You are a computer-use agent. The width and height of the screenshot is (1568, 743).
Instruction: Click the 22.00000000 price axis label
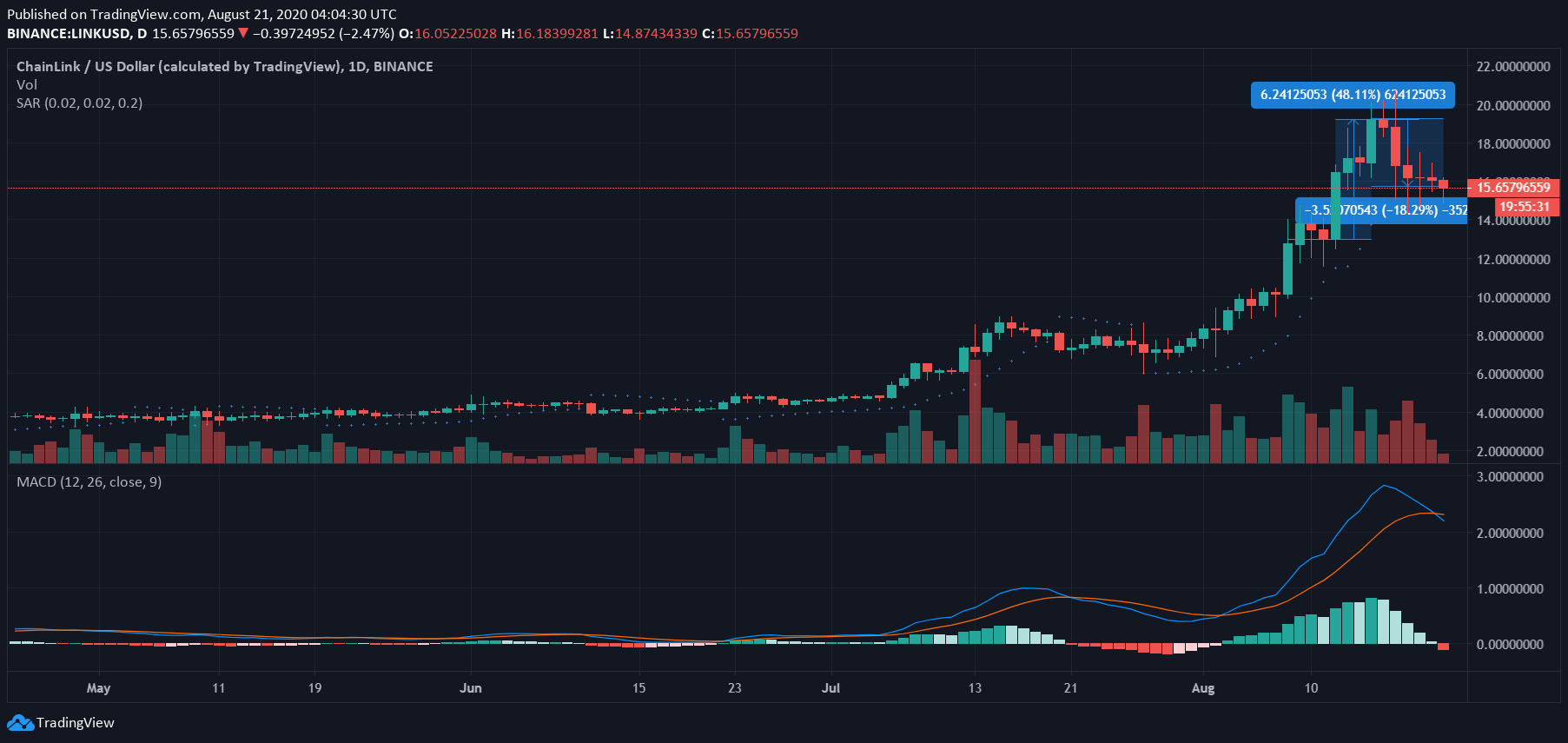[x=1513, y=67]
